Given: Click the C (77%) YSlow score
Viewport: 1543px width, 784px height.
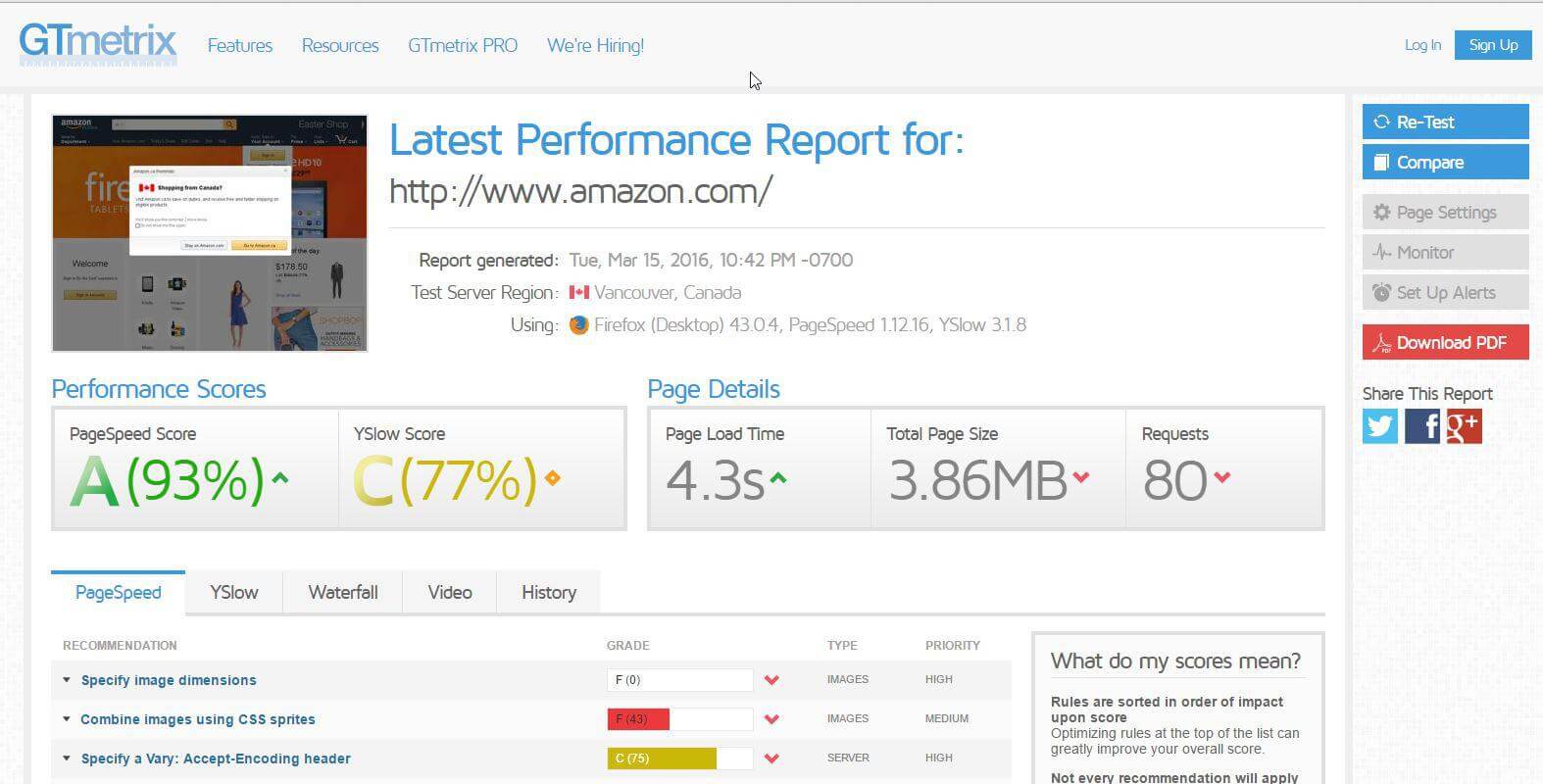Looking at the screenshot, I should tap(445, 480).
